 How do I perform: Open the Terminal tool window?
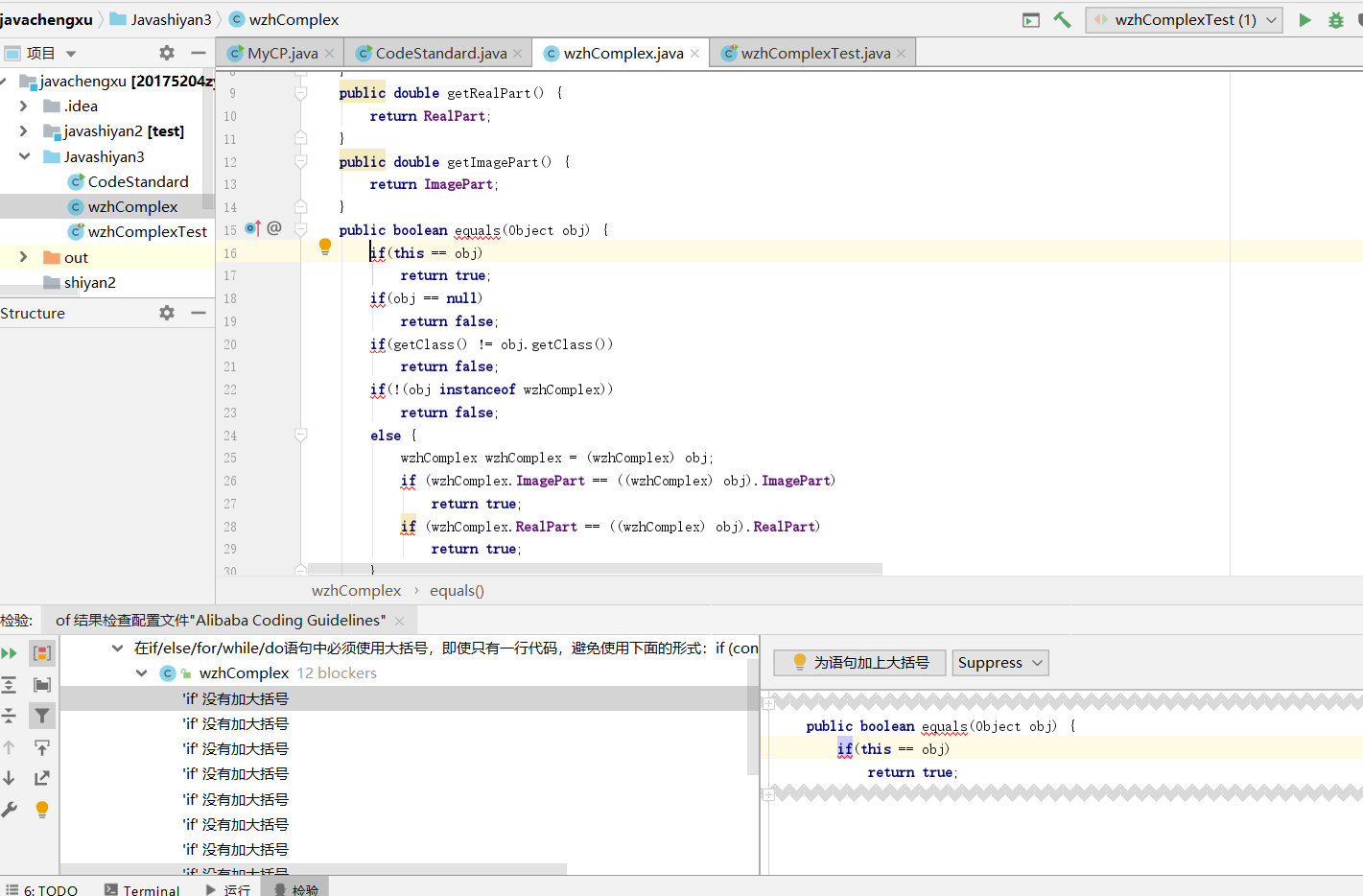(142, 890)
